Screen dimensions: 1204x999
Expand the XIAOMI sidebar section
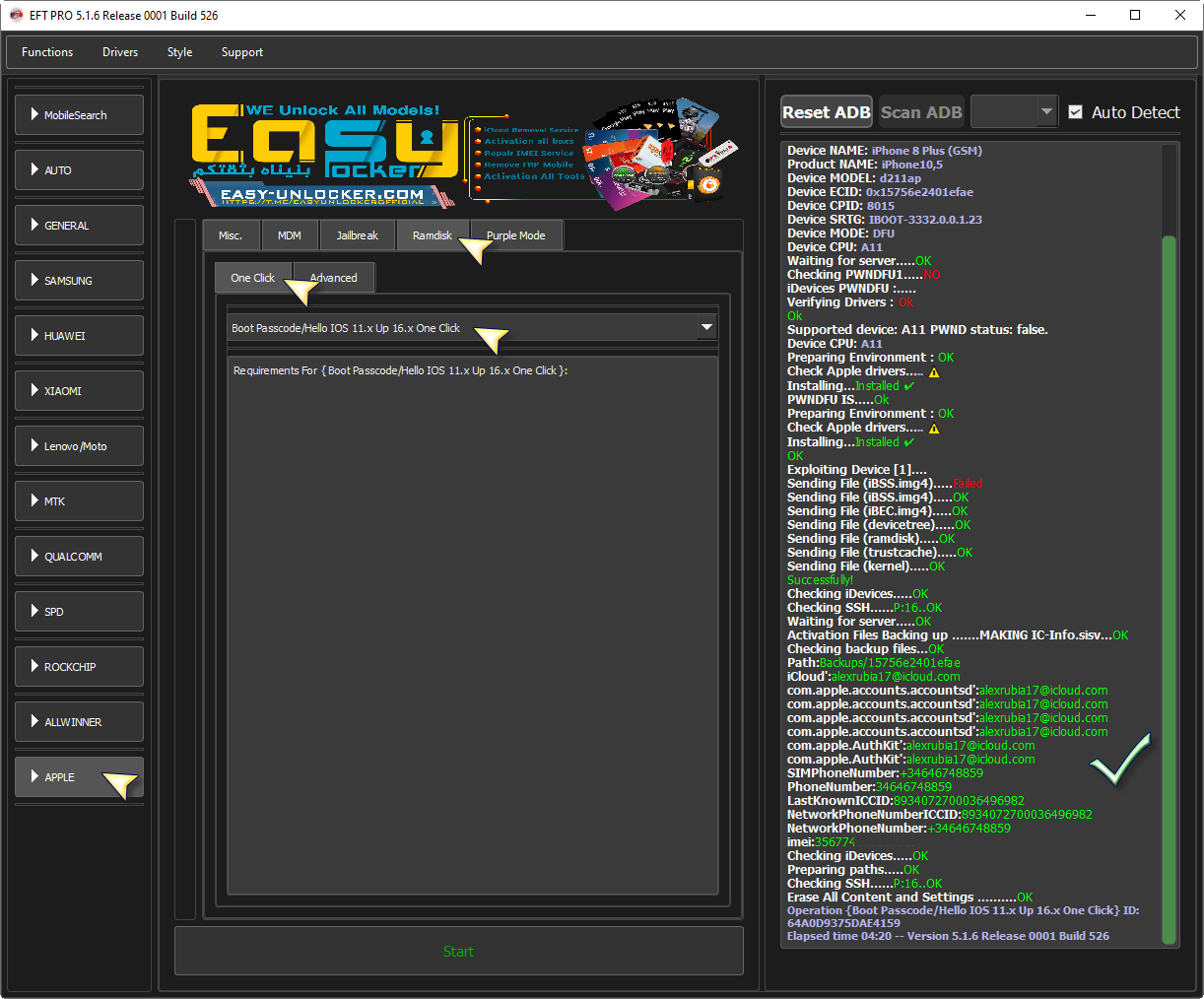(x=80, y=391)
